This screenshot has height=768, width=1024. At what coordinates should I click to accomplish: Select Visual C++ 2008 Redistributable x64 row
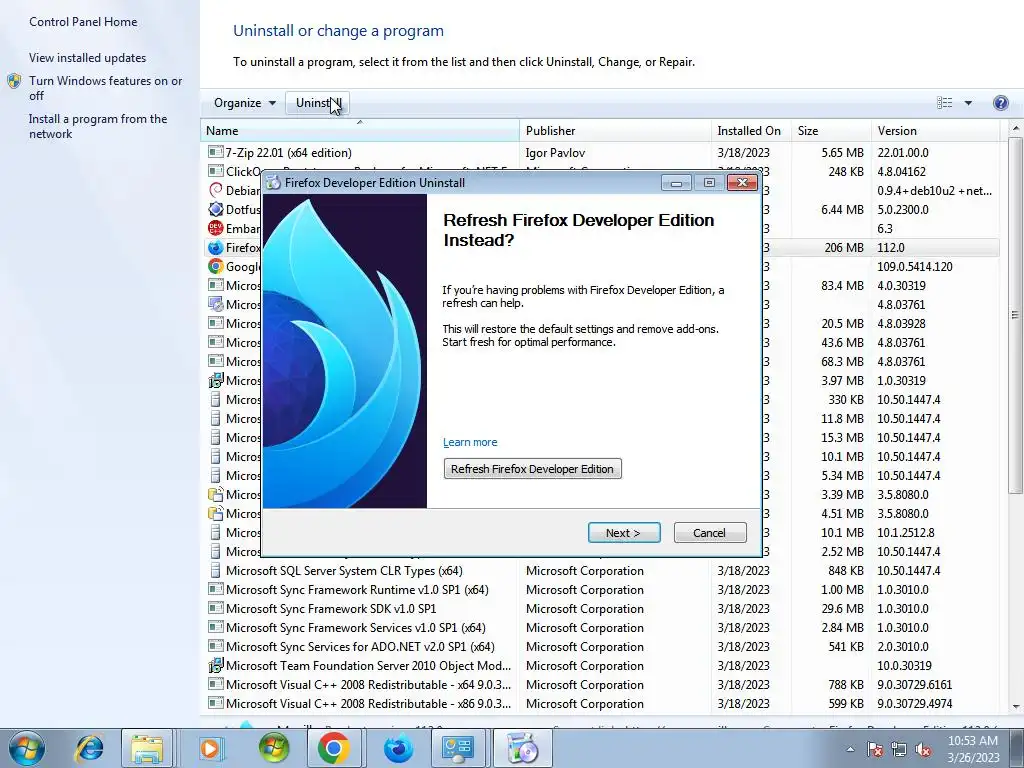[600, 684]
